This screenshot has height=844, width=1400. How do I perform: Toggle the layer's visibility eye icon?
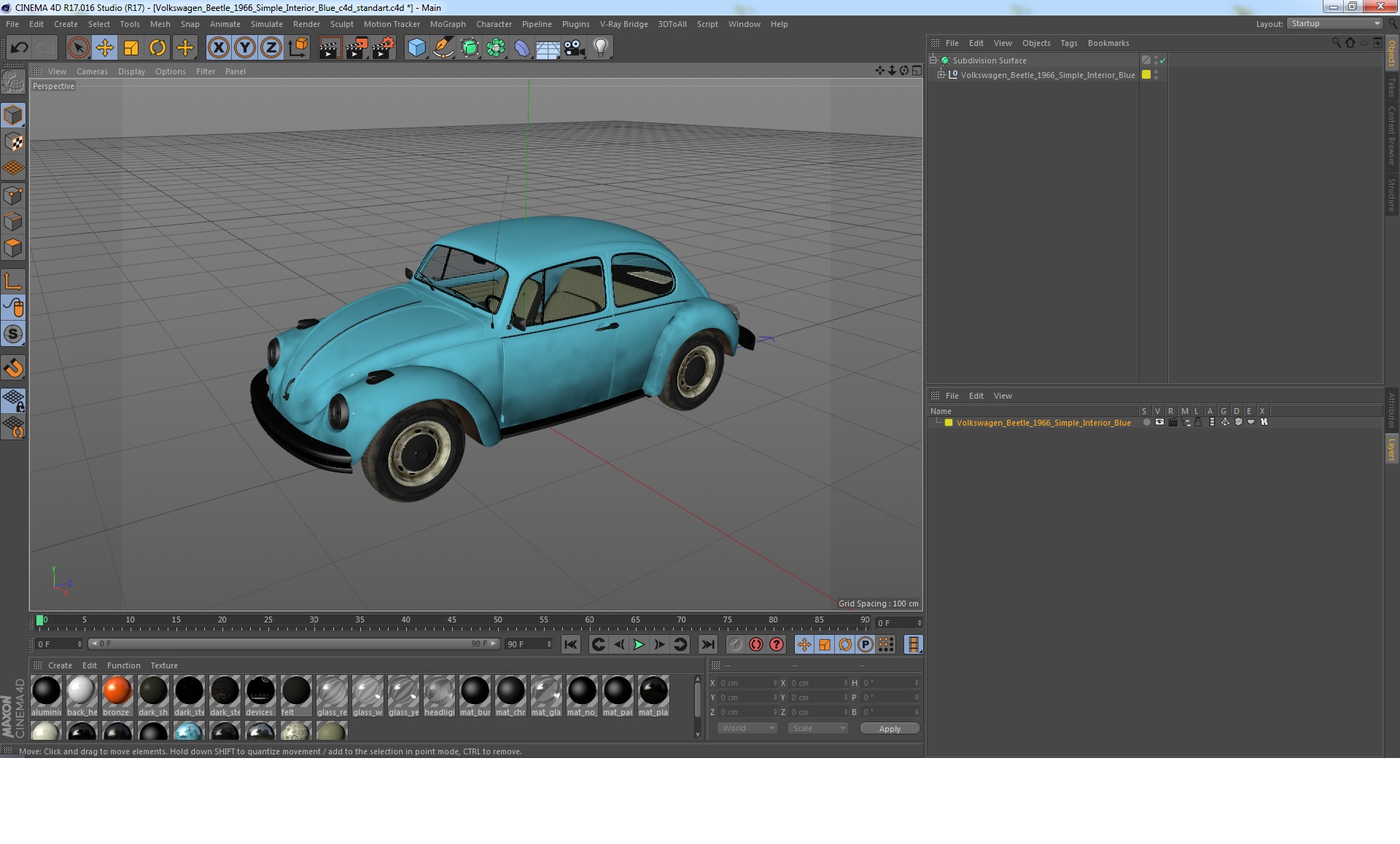point(1159,422)
